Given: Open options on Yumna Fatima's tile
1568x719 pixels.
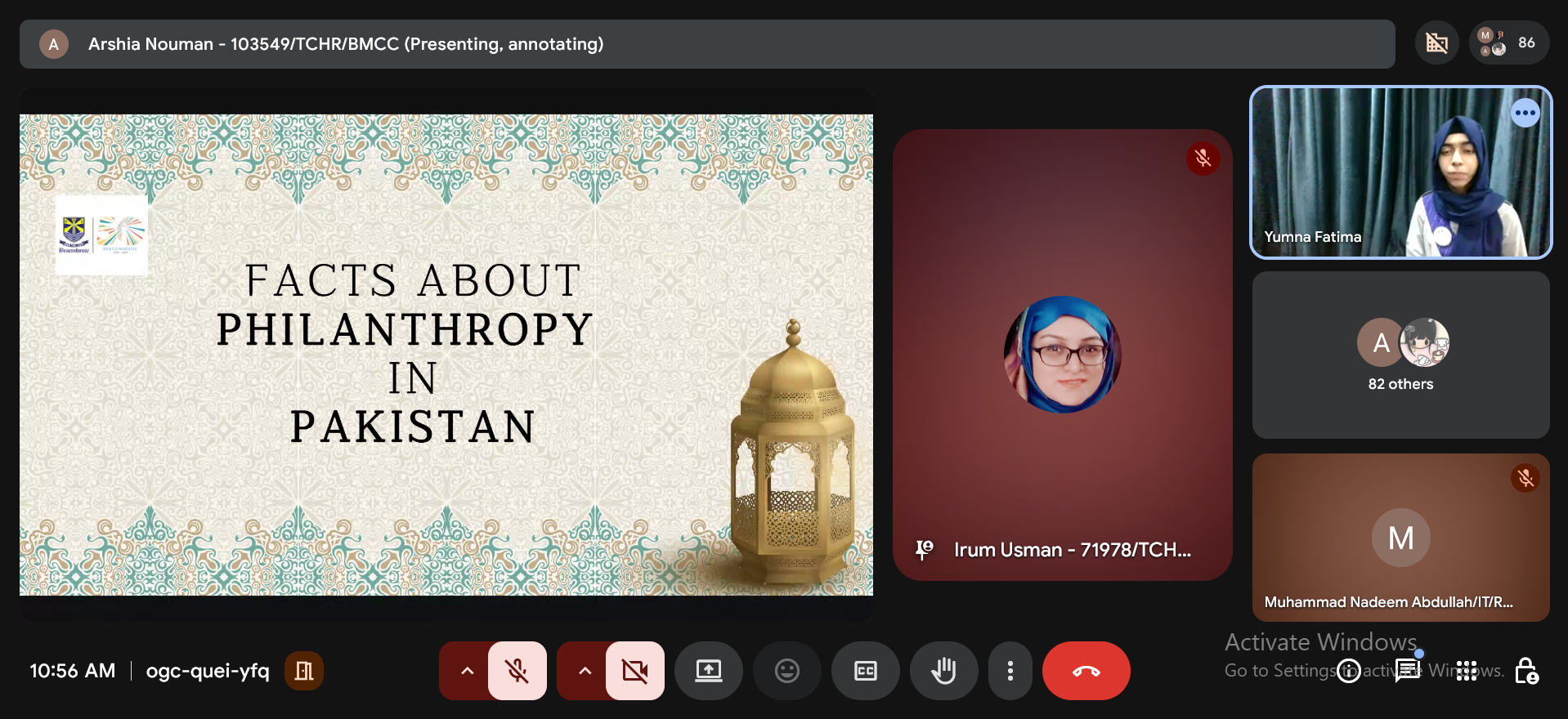Looking at the screenshot, I should click(1525, 113).
